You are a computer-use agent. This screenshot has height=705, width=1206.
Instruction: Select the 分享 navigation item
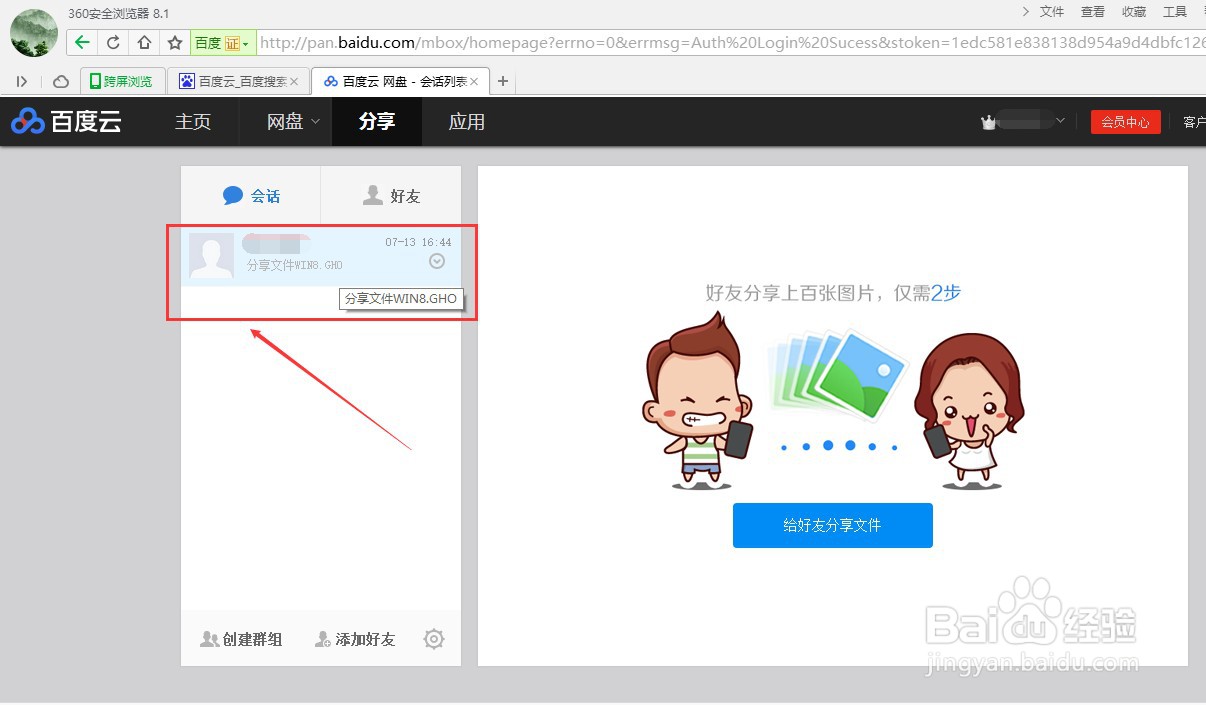pyautogui.click(x=377, y=121)
